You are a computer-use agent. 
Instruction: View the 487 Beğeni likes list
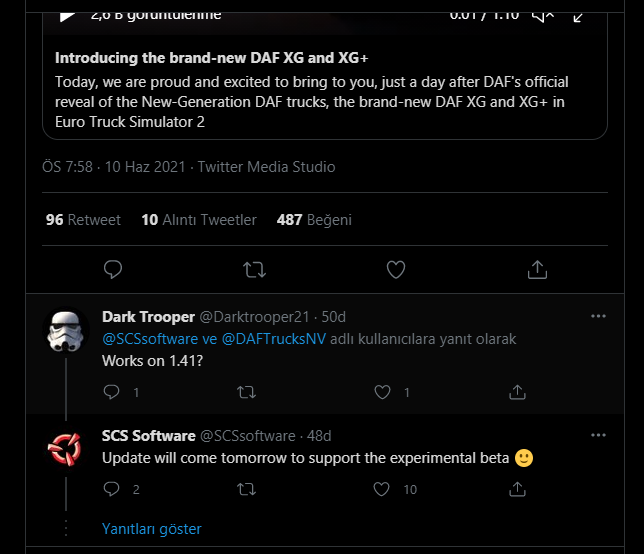pos(314,220)
